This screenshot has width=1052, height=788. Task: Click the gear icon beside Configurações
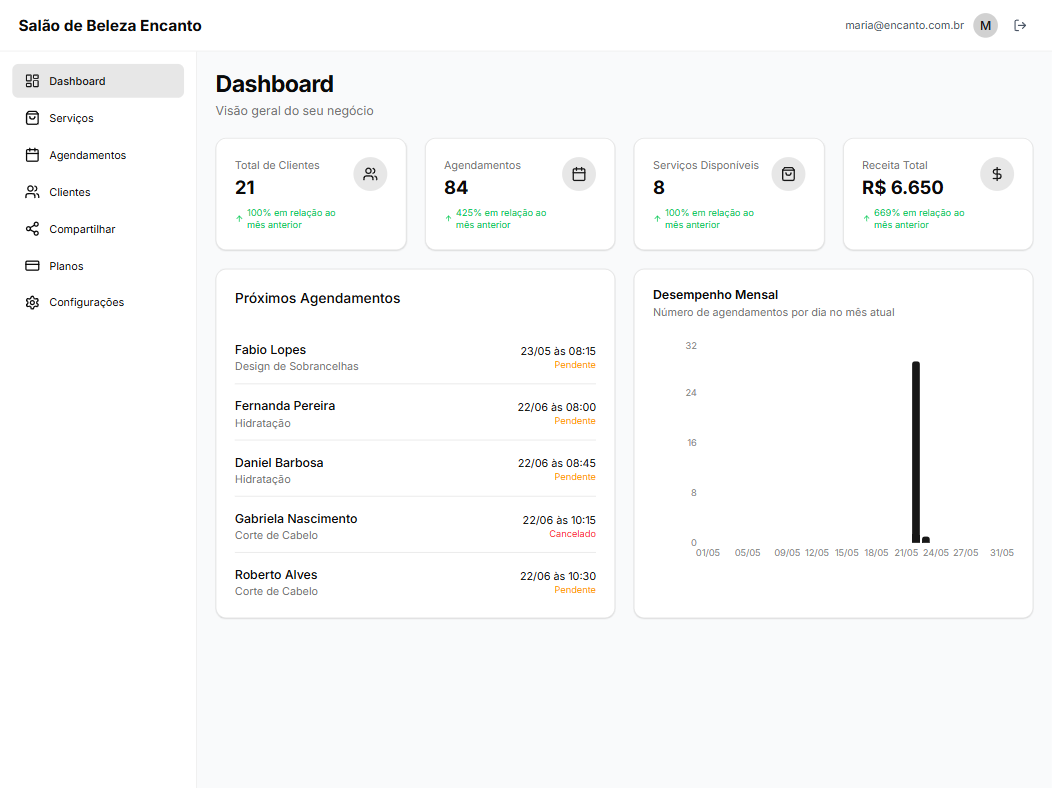32,303
